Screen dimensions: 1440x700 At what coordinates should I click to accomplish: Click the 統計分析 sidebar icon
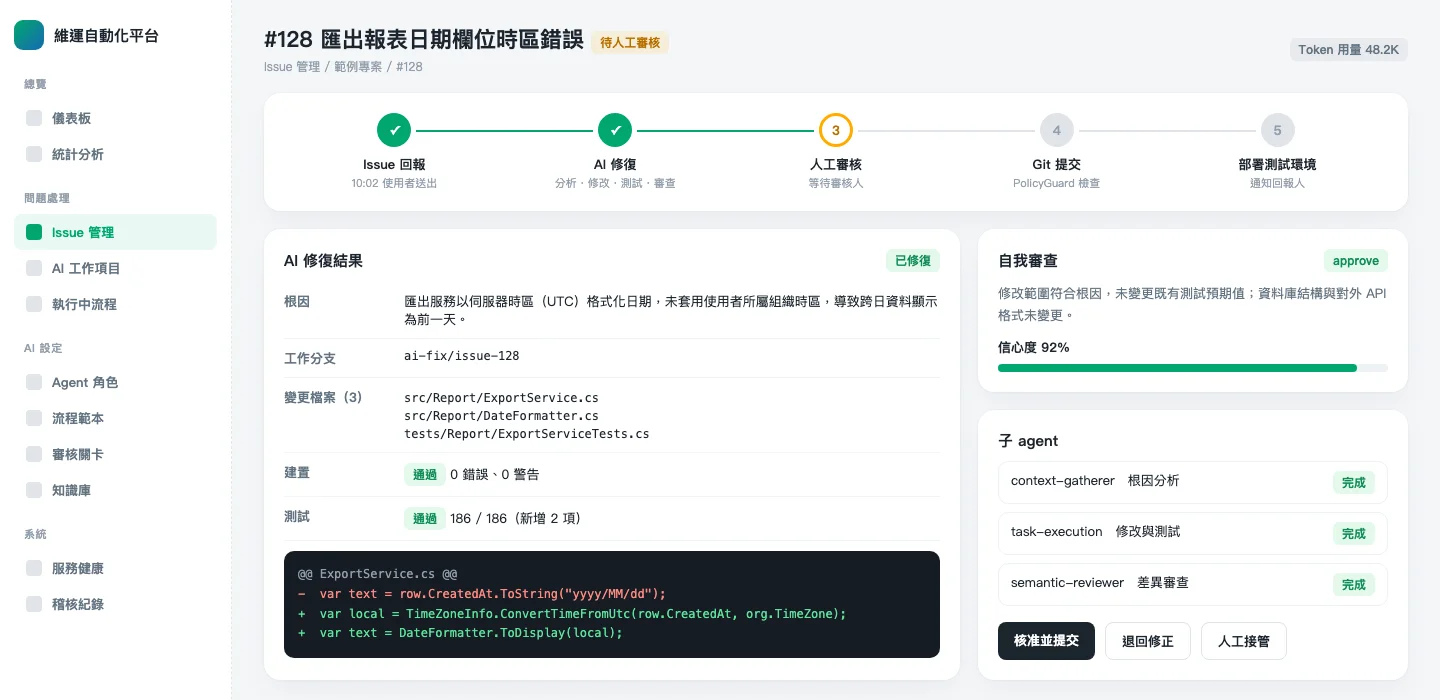click(x=34, y=154)
